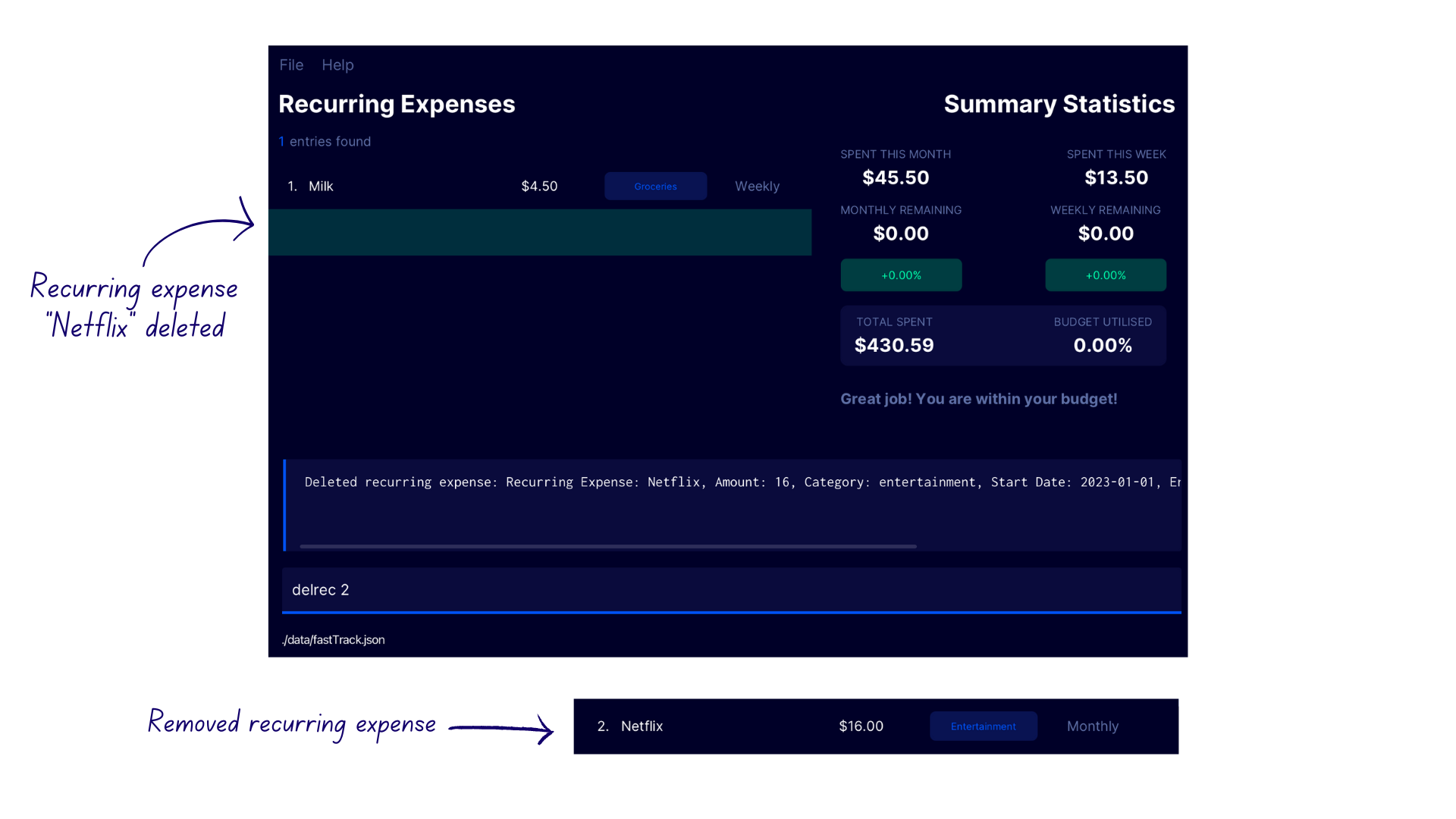Click the 1 entries found label

(x=325, y=142)
